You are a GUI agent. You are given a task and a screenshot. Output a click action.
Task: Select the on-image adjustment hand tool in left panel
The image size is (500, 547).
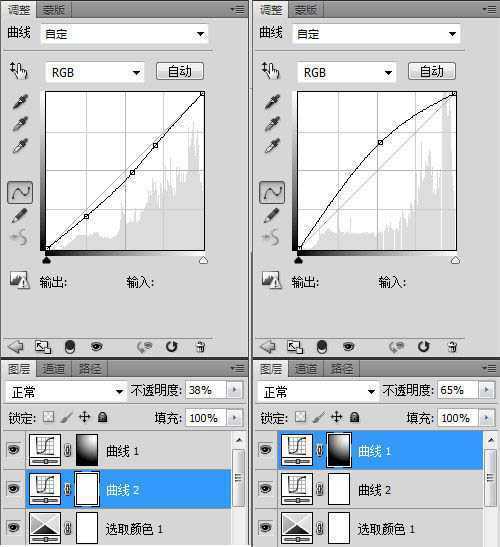(19, 70)
